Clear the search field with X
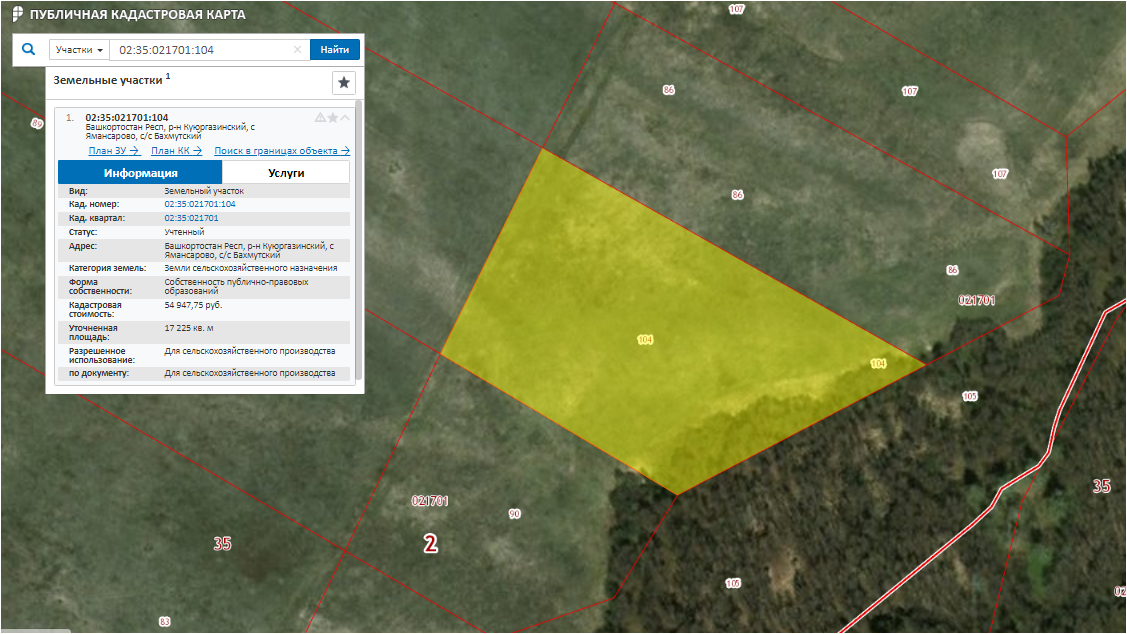Screen dimensions: 1127x634 point(297,50)
